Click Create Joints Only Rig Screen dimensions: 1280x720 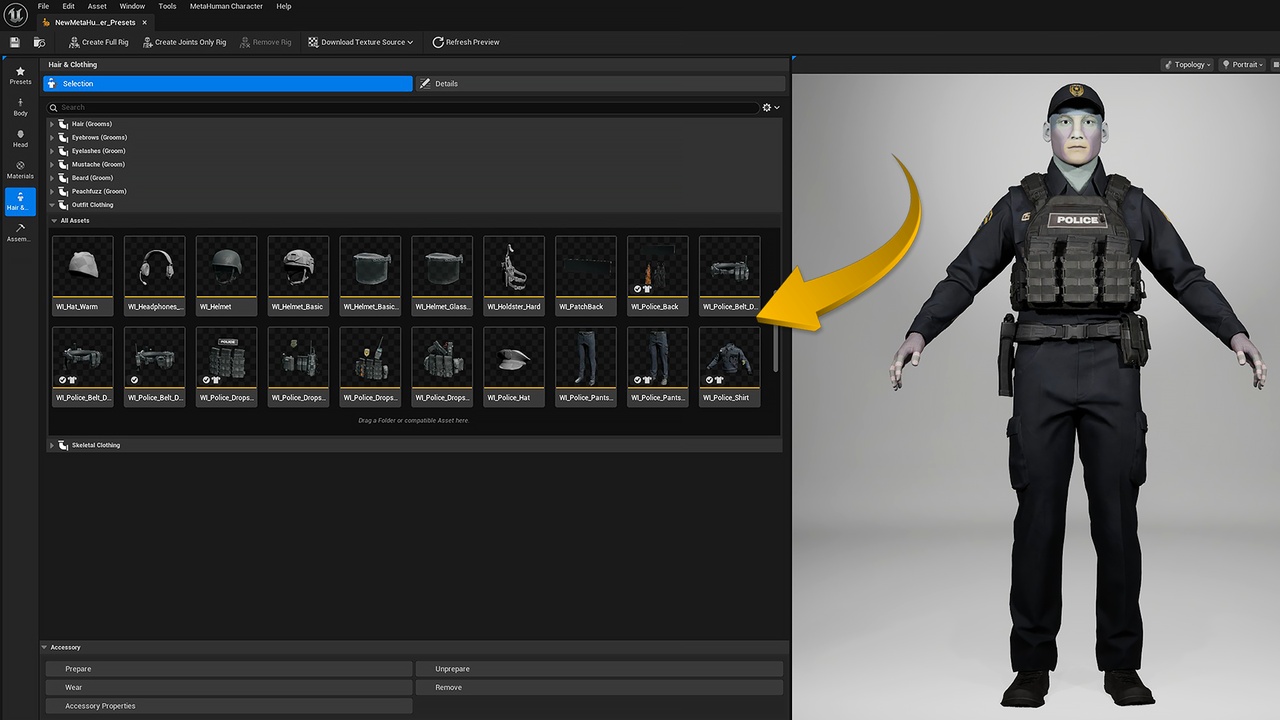184,42
